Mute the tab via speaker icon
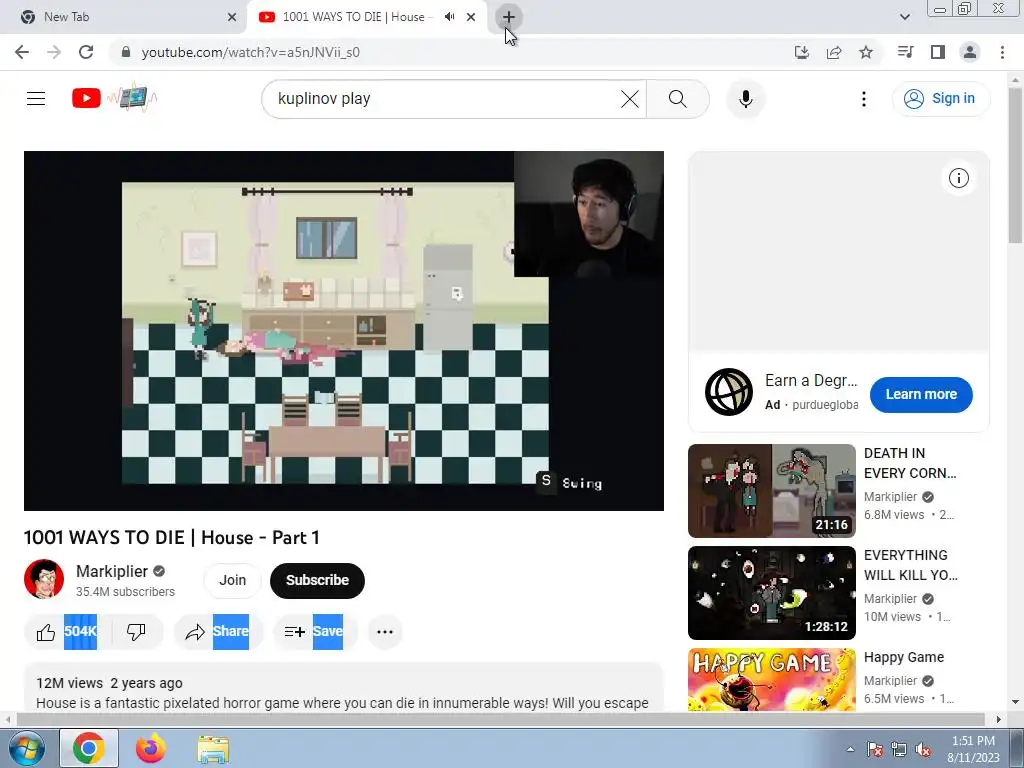This screenshot has height=768, width=1024. tap(449, 17)
